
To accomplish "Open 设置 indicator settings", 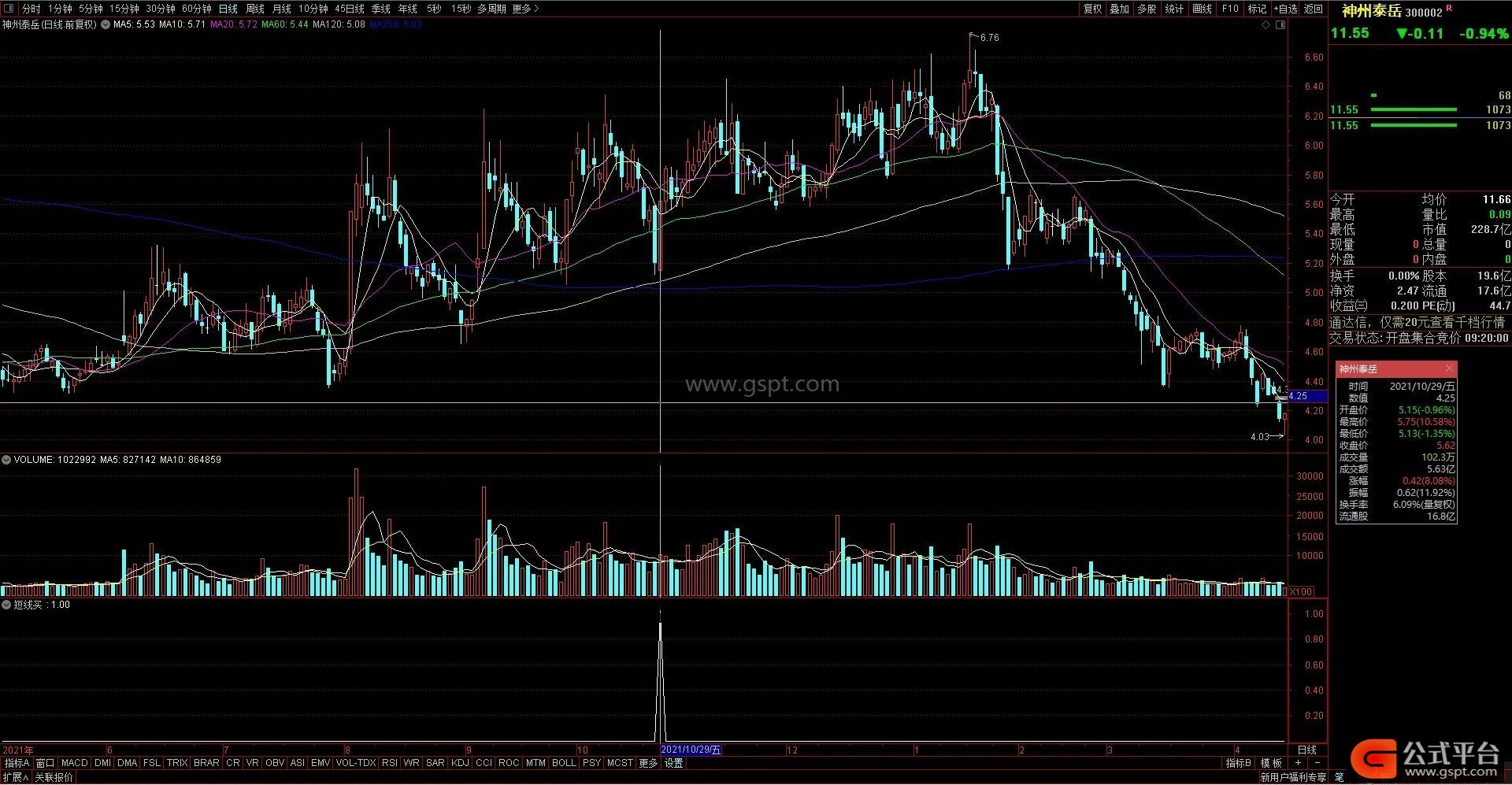I will [x=673, y=763].
